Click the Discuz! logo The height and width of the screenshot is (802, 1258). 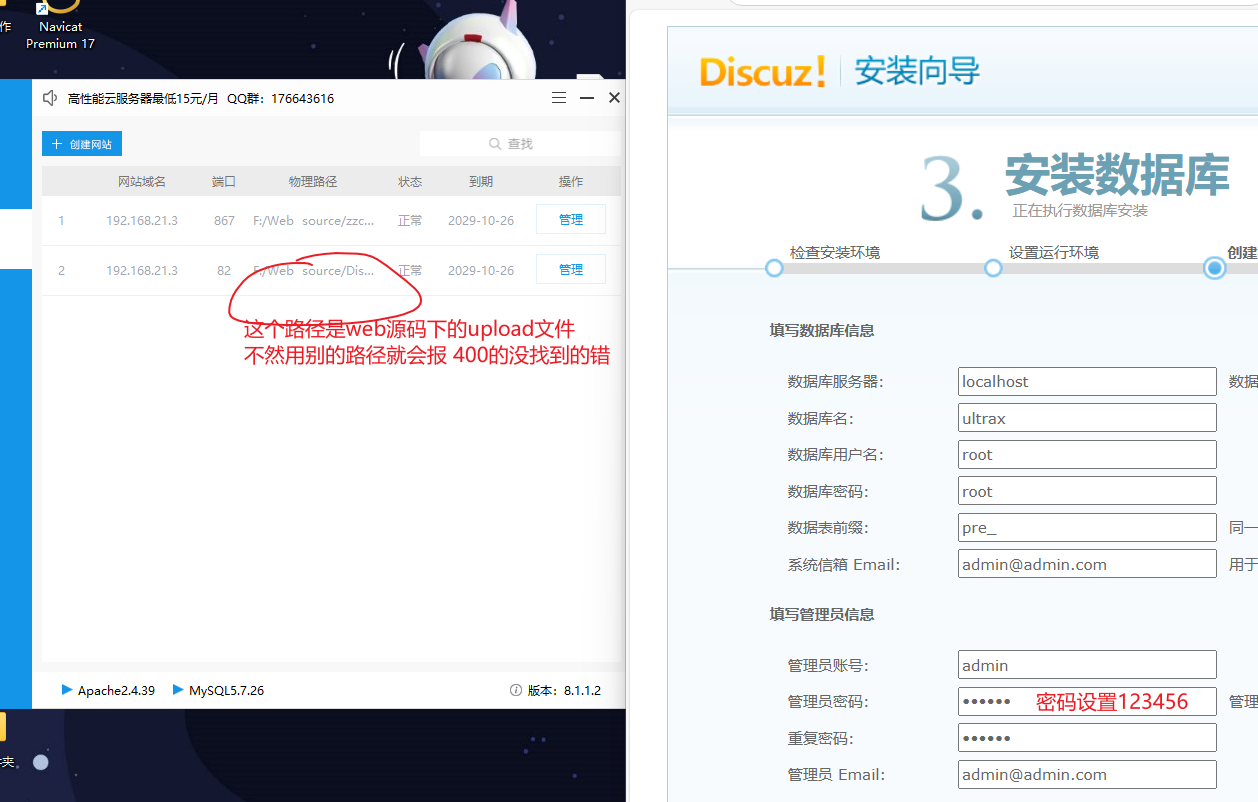click(763, 72)
